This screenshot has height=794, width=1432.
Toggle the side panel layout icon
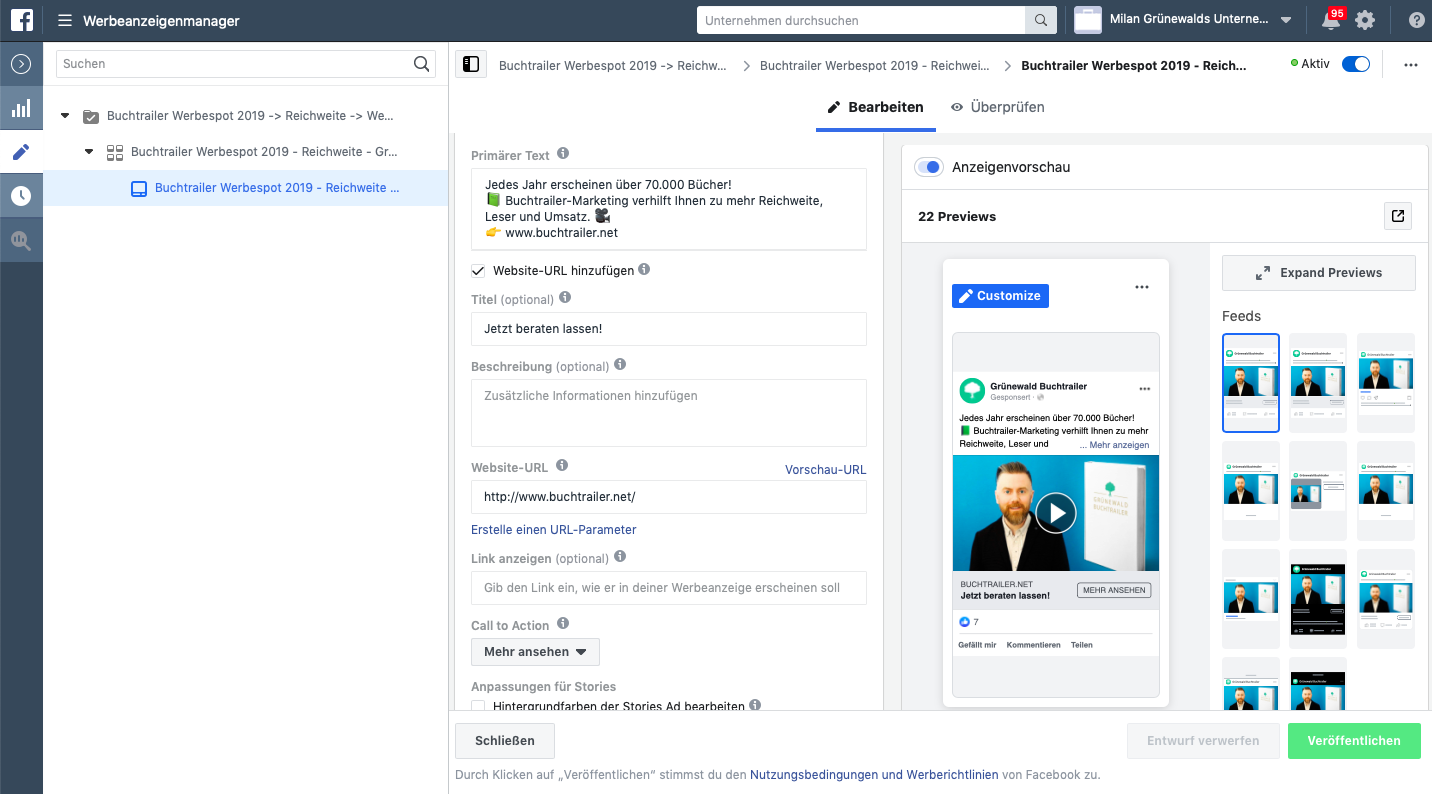click(471, 65)
